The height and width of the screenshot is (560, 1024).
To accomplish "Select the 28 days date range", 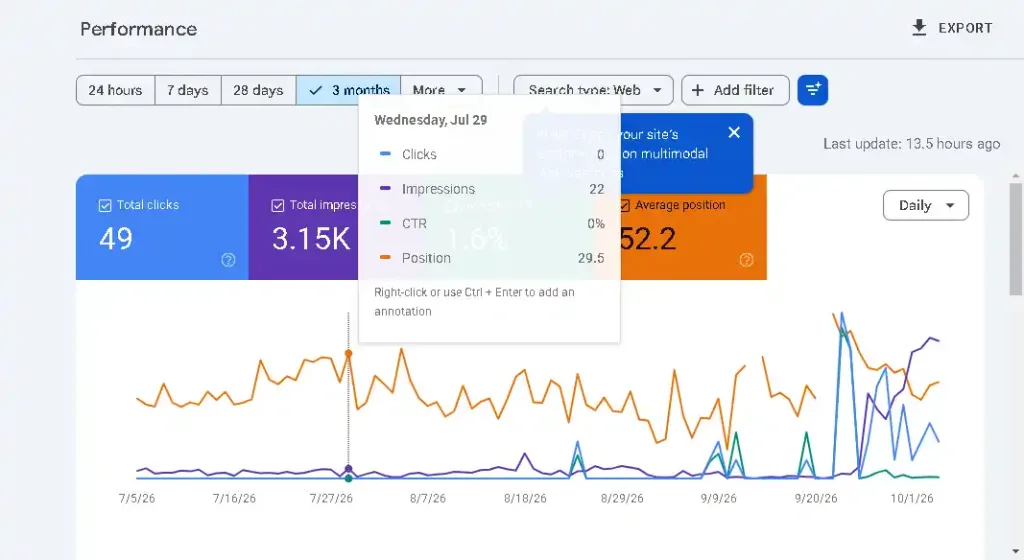I will point(258,90).
